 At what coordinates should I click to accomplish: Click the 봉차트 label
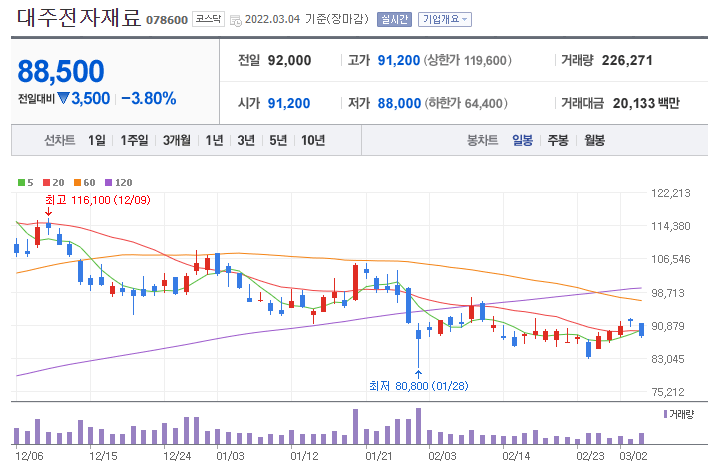pos(482,140)
